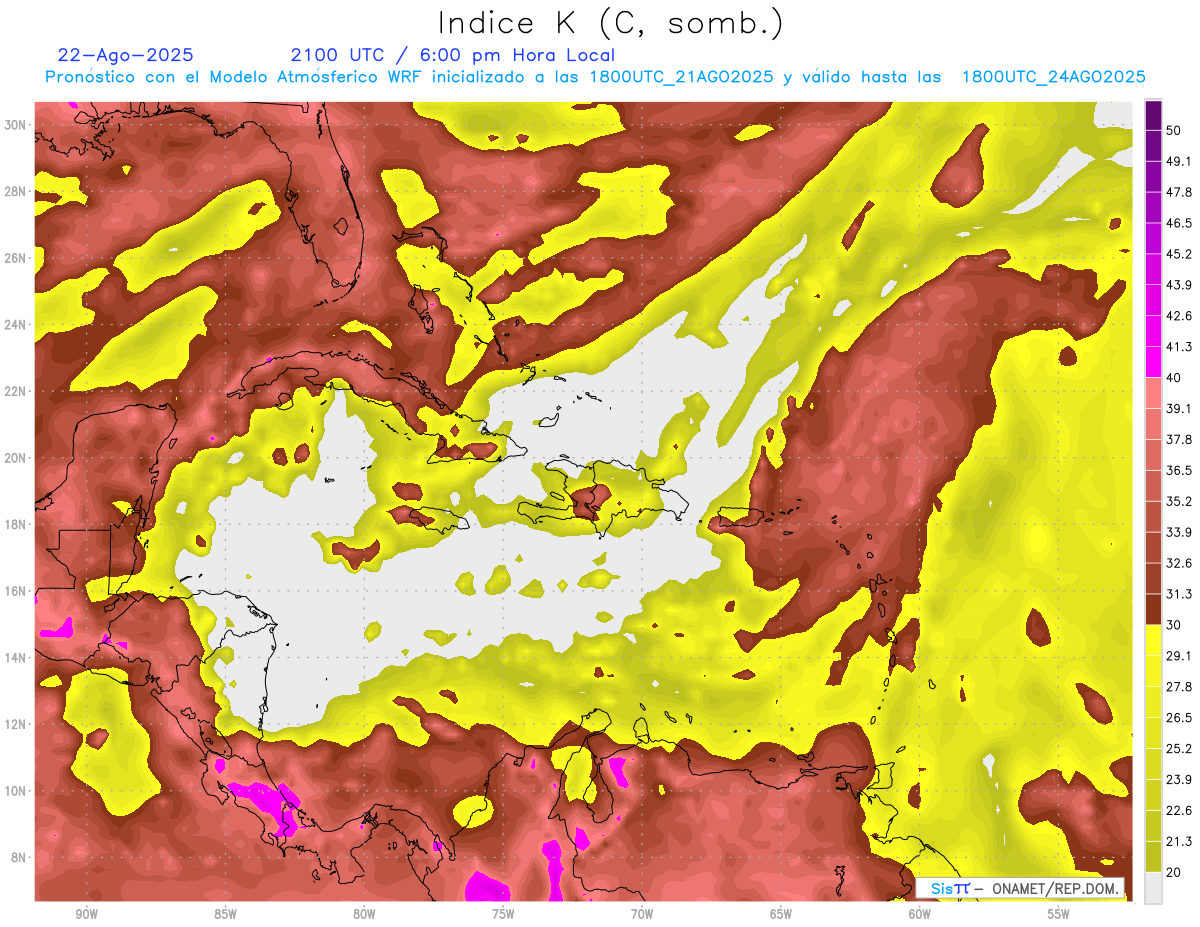The width and height of the screenshot is (1200, 927).
Task: Click the 30N latitude label
Action: (15, 125)
